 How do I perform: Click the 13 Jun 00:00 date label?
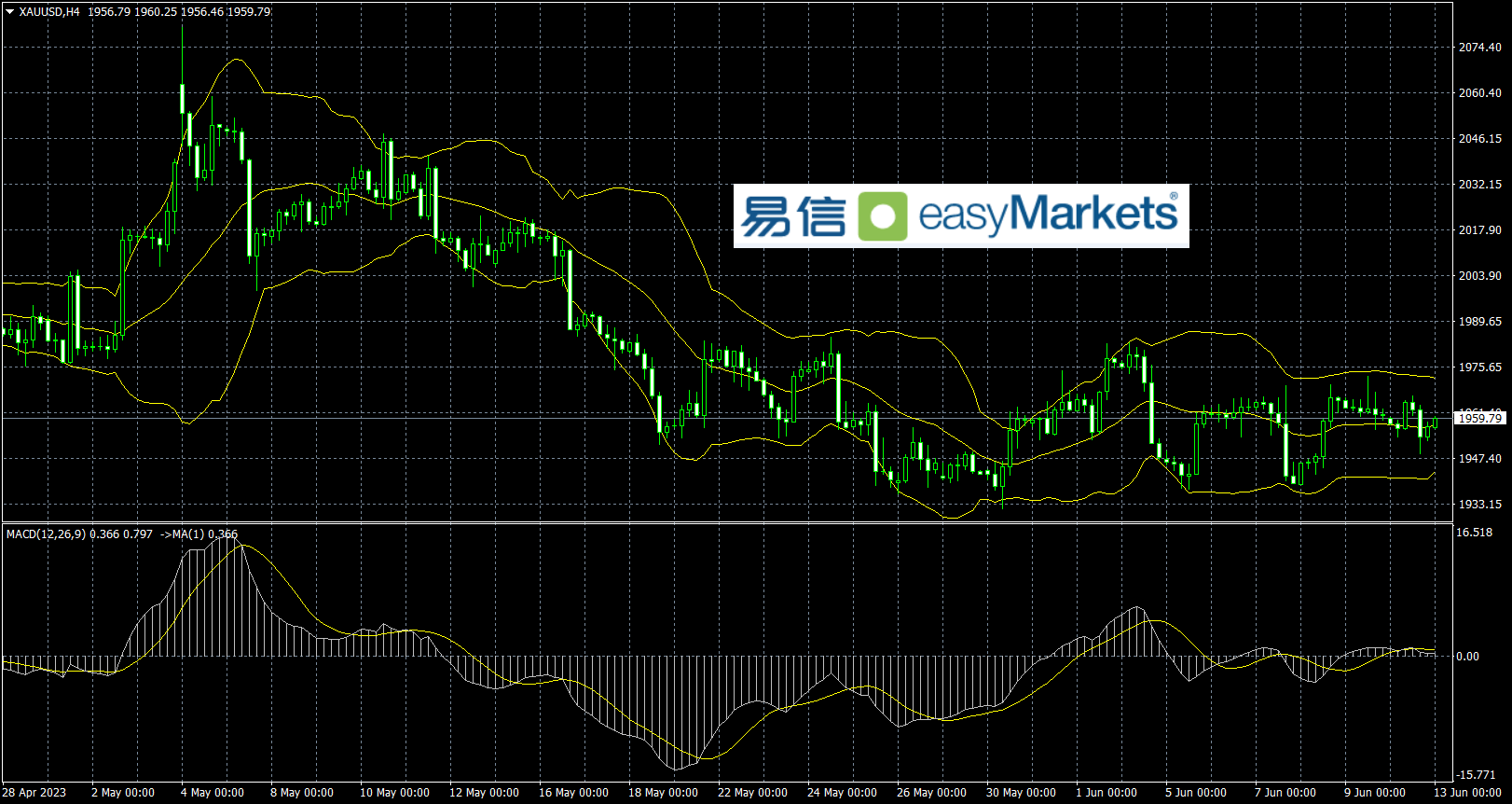point(1467,793)
